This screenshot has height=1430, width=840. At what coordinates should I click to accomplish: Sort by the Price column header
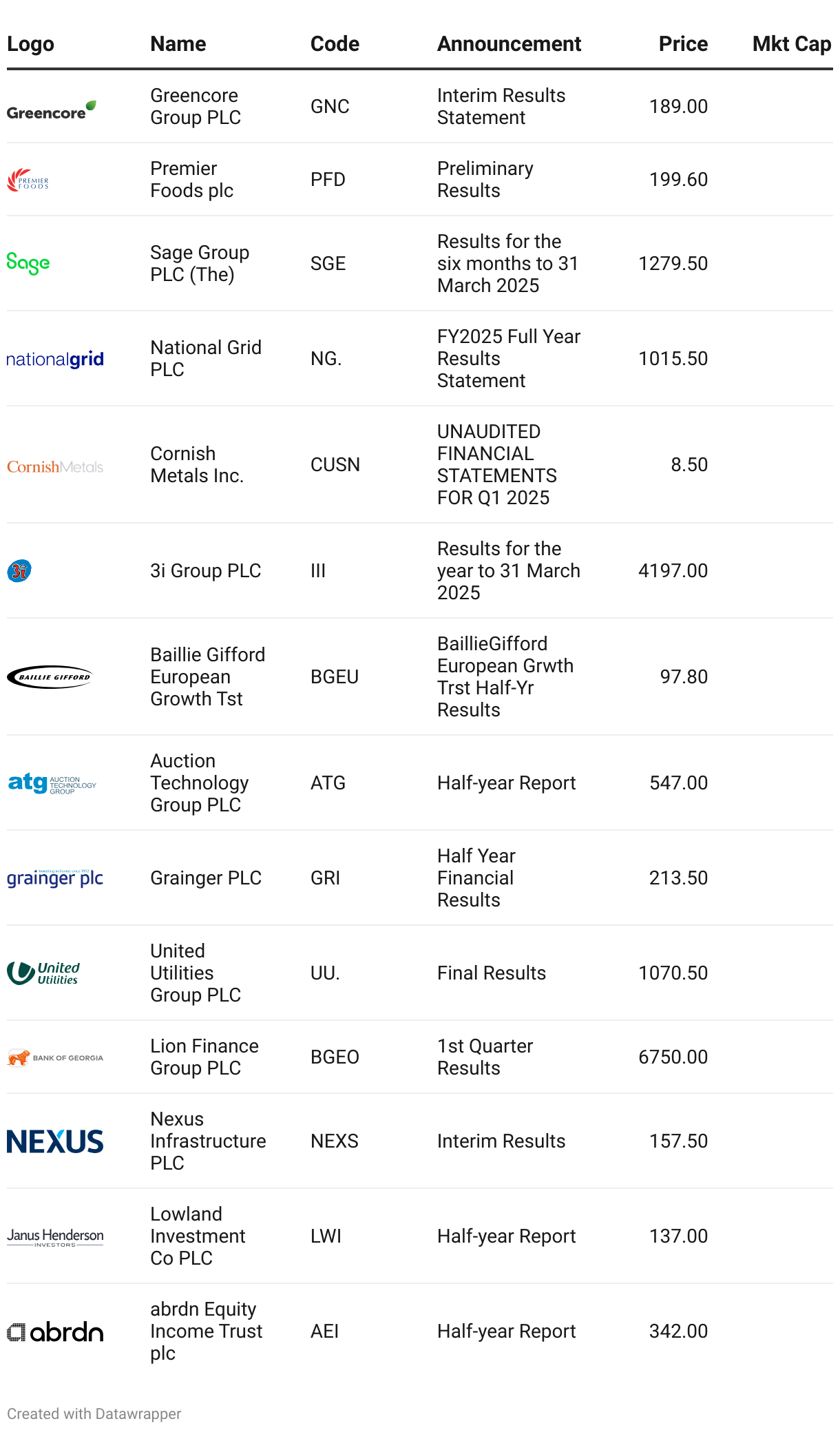pos(683,44)
